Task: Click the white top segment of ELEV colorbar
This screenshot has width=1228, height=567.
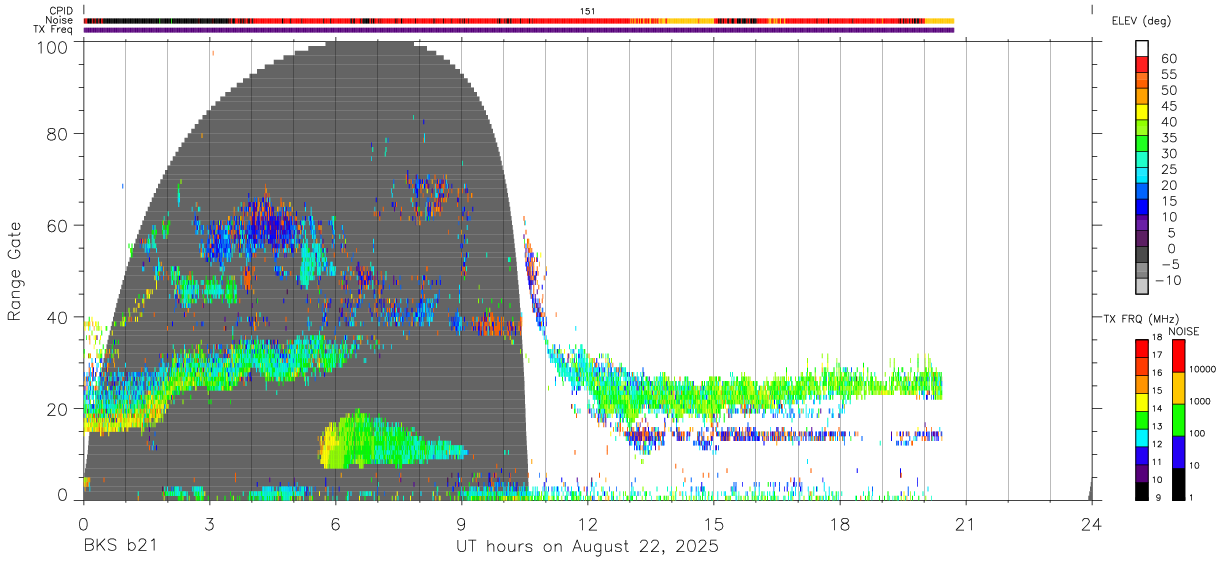Action: tap(1142, 48)
